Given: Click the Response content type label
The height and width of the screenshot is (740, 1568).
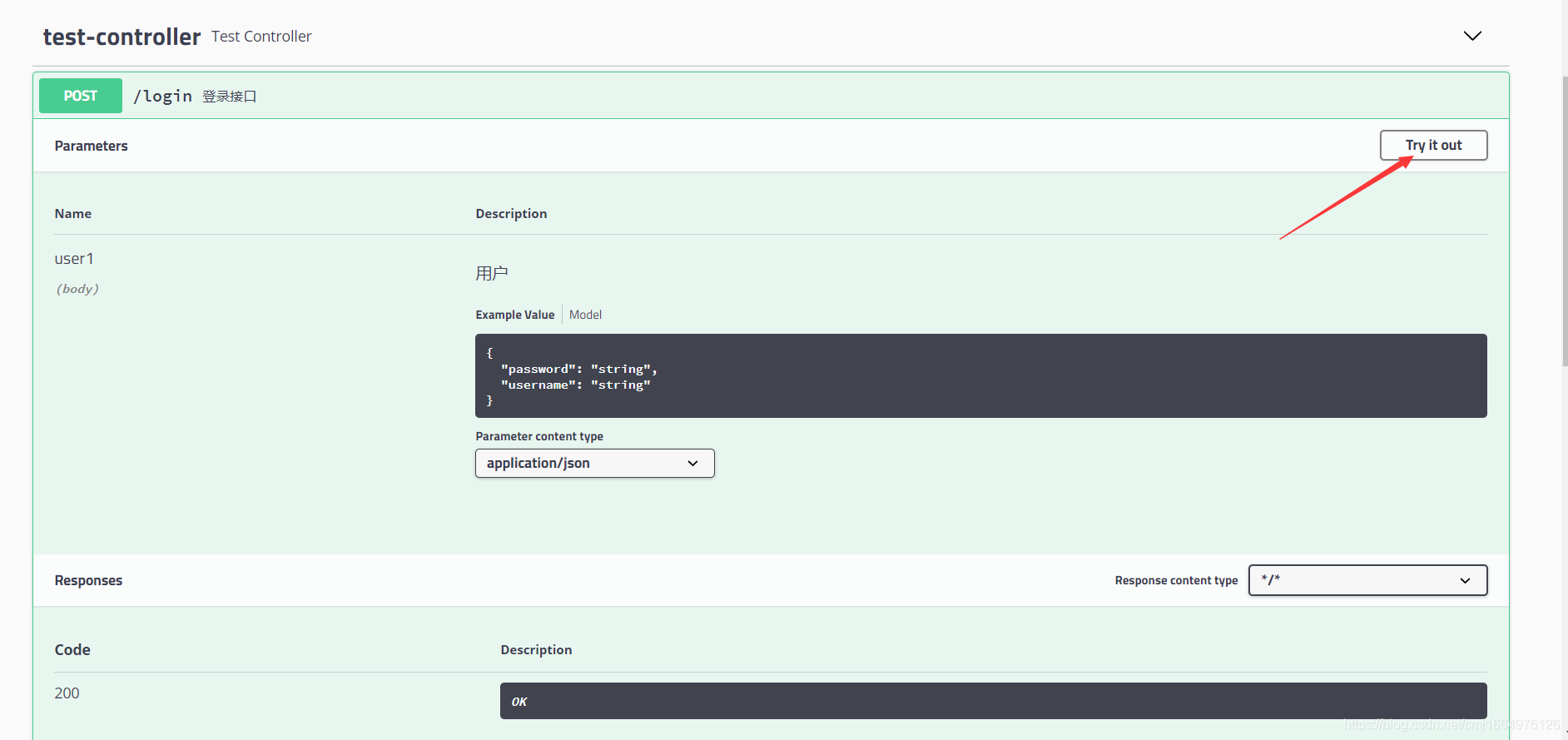Looking at the screenshot, I should (1176, 580).
